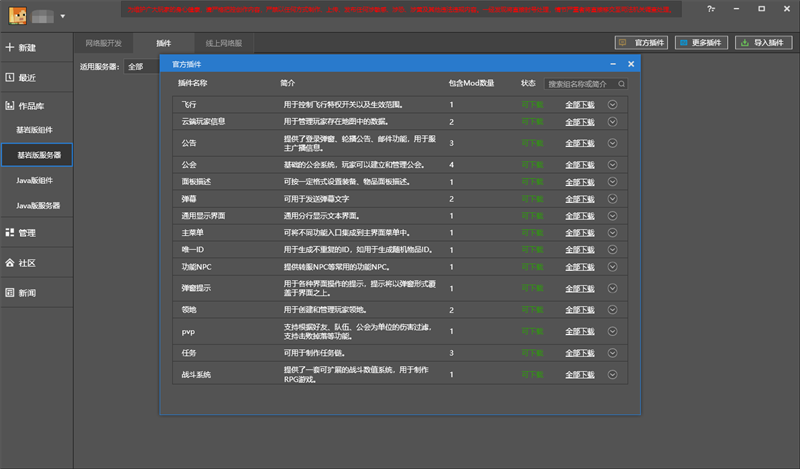The width and height of the screenshot is (800, 469).
Task: Open the 新闻 news section
Action: 27,293
